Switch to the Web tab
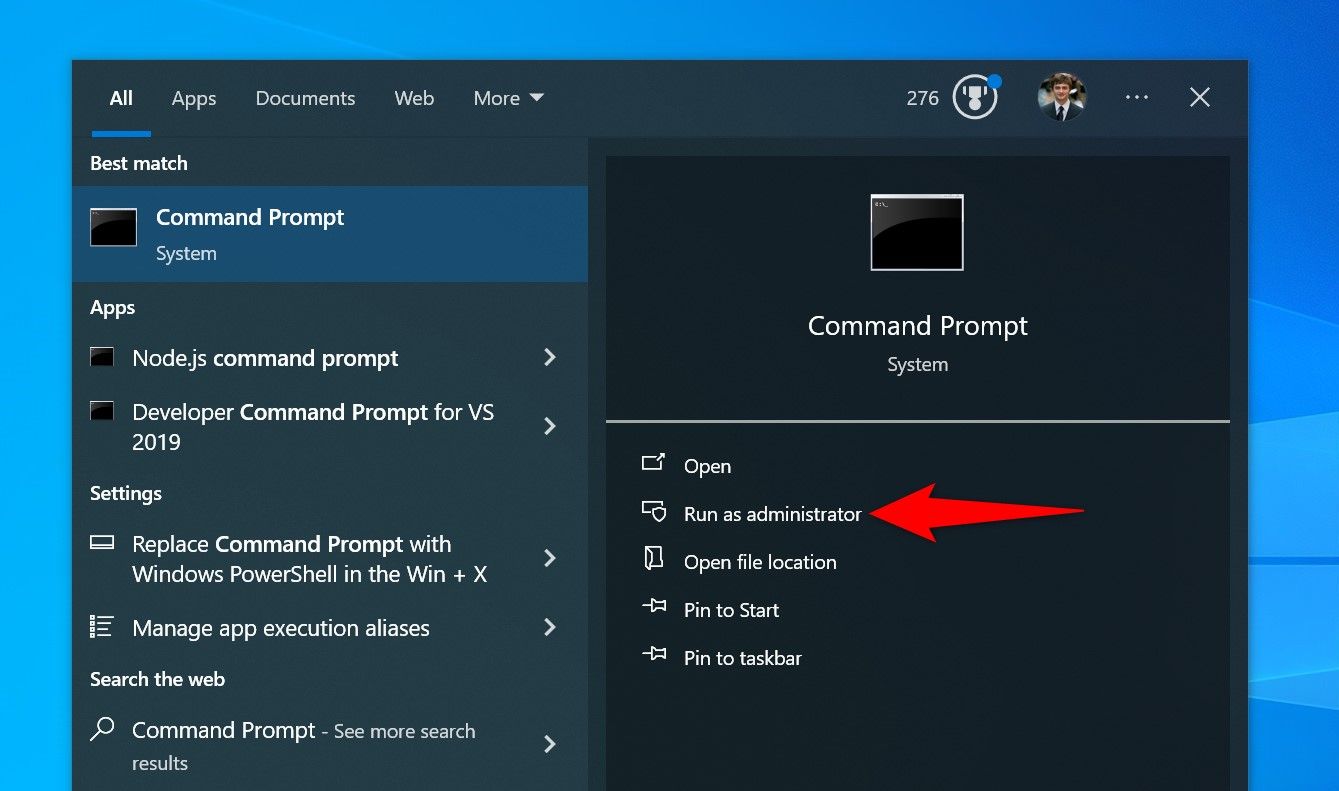This screenshot has height=791, width=1339. (x=414, y=97)
